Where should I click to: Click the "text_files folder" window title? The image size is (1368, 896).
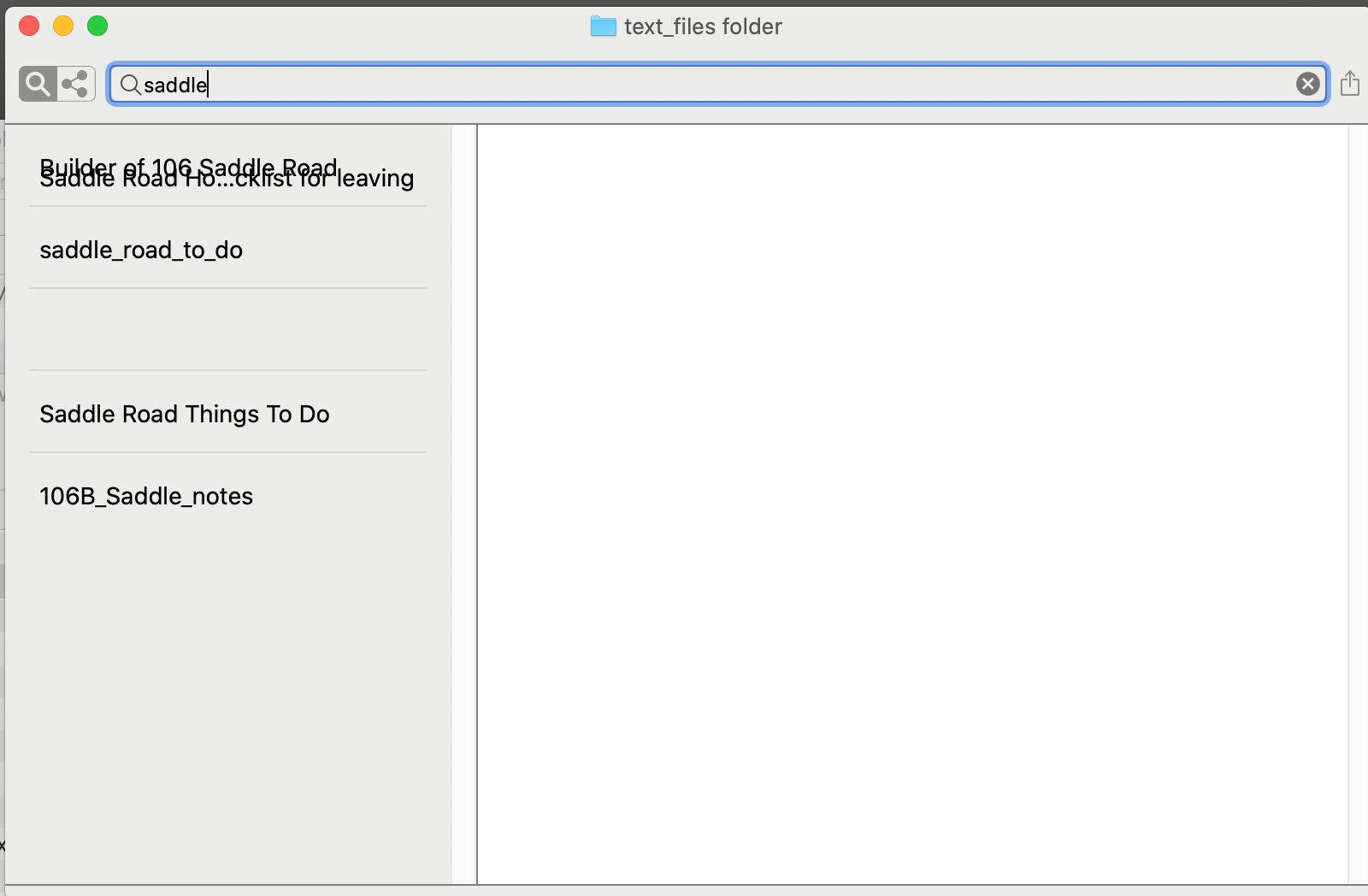(x=702, y=27)
